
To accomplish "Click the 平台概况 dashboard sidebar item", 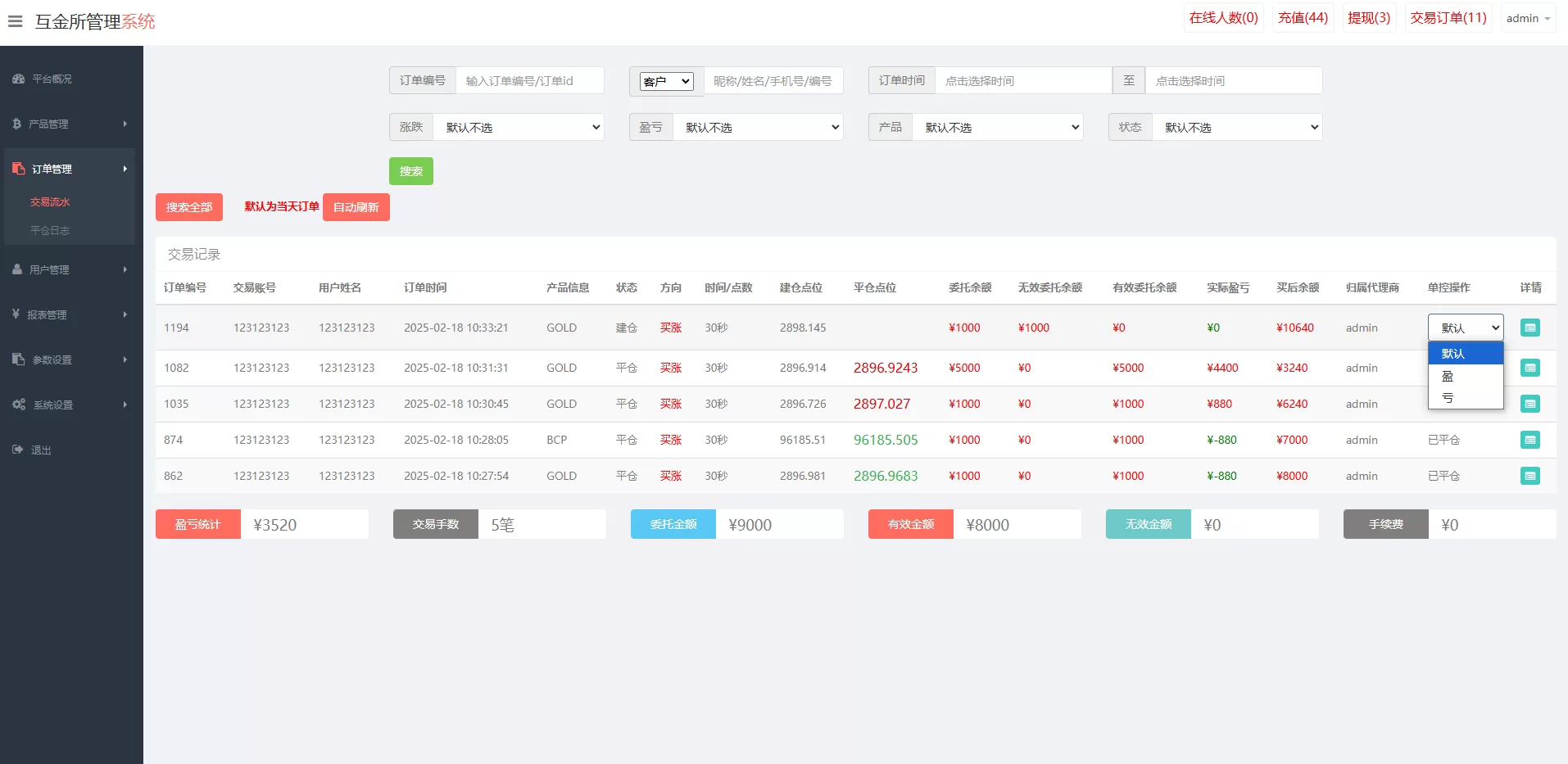I will [x=52, y=79].
